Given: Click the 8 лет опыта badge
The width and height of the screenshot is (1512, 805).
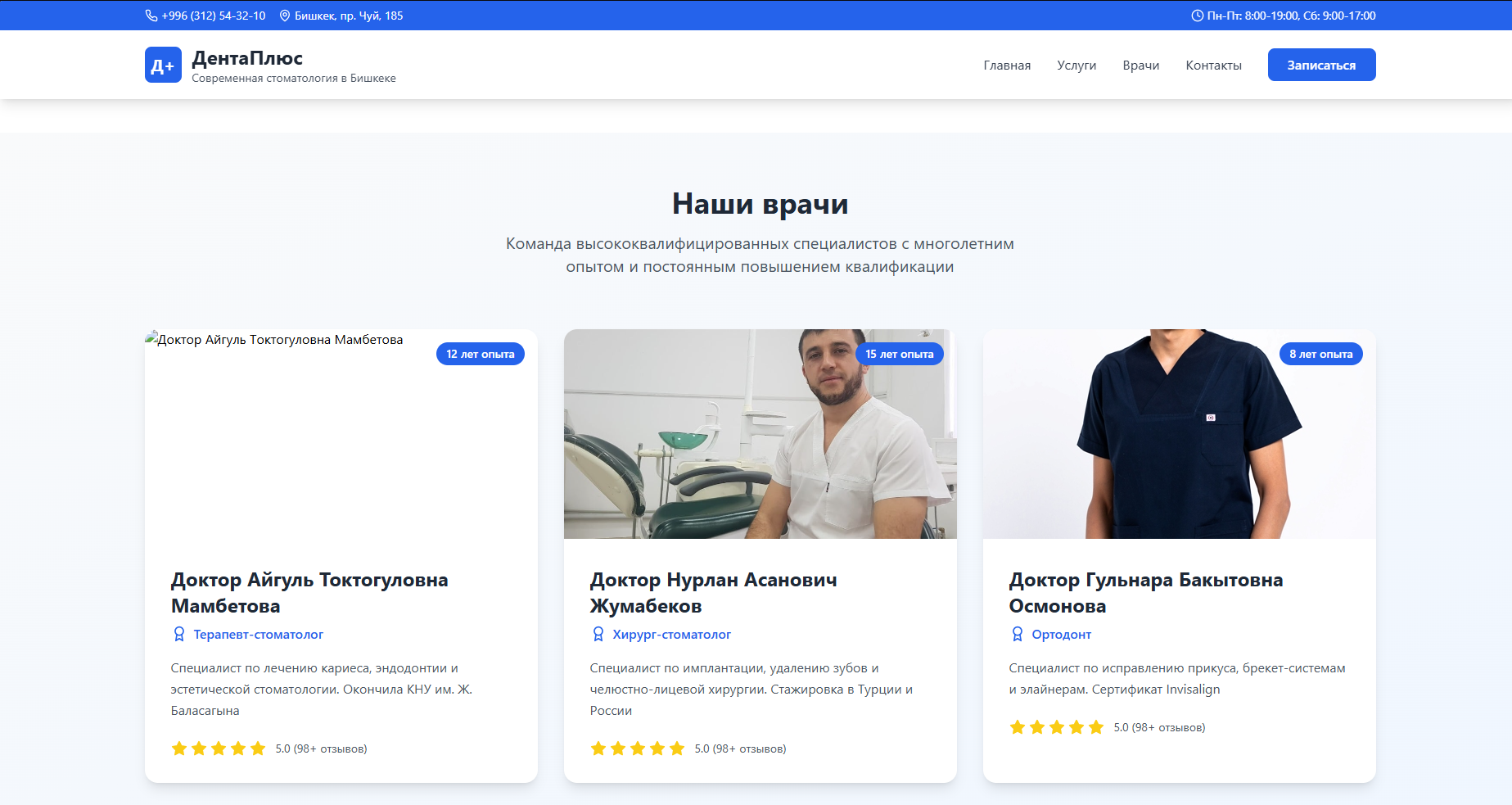Looking at the screenshot, I should [1321, 354].
